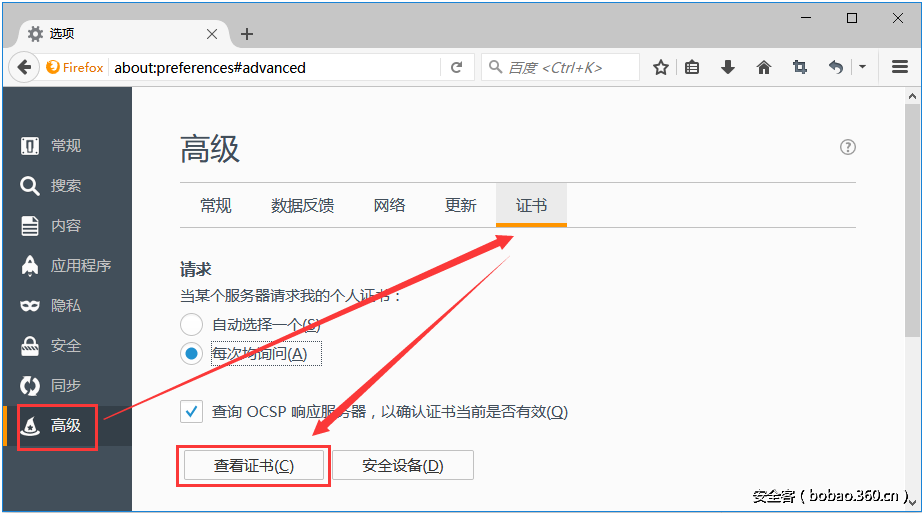Viewport: 923px width, 514px height.
Task: Open the 内容 sidebar category
Action: pyautogui.click(x=67, y=226)
